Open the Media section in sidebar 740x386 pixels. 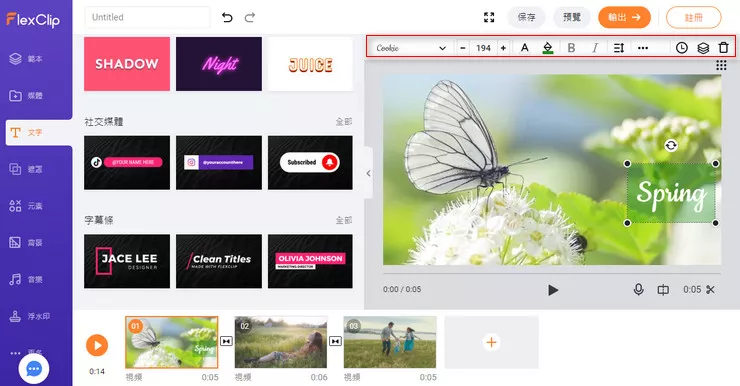[26, 96]
